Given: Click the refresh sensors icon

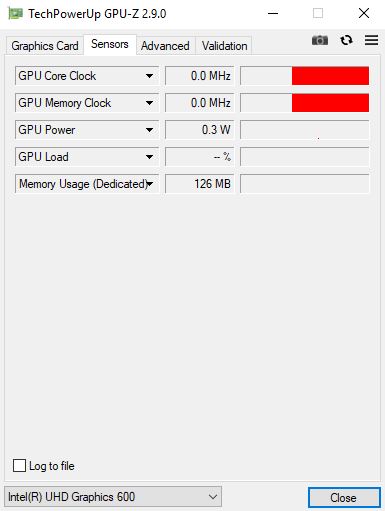Looking at the screenshot, I should [346, 40].
